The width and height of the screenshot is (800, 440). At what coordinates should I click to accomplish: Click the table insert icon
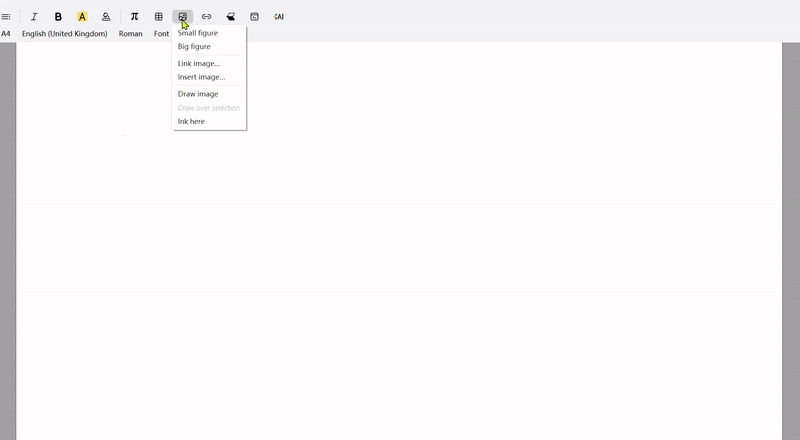(x=158, y=17)
